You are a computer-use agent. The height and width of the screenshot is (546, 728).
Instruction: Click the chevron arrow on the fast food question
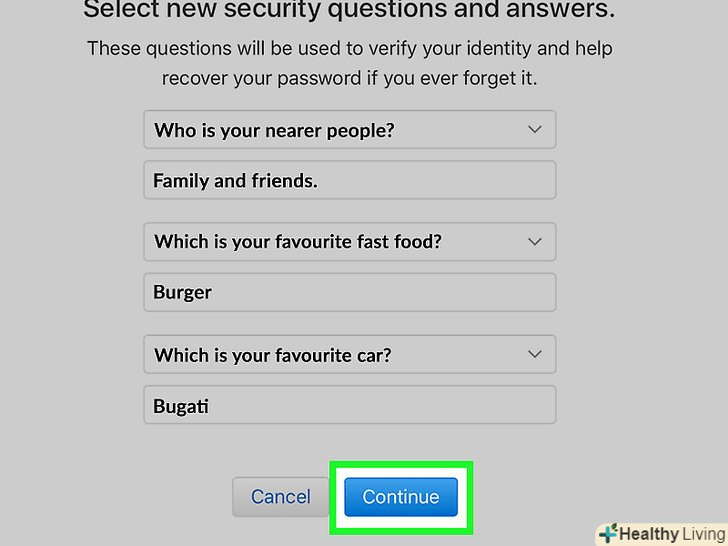(534, 242)
